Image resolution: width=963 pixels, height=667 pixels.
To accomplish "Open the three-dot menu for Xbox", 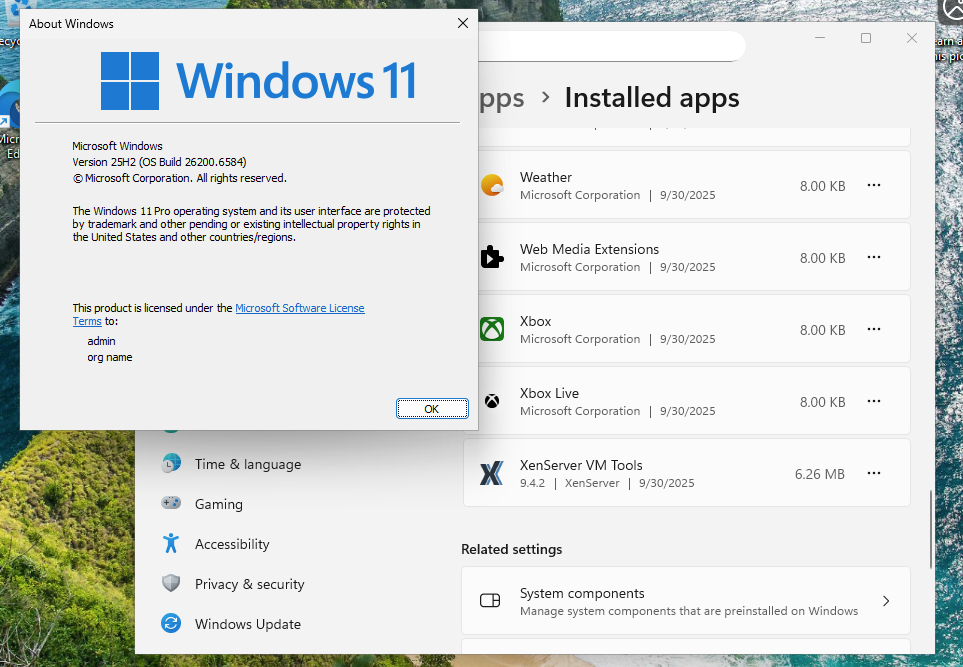I will tap(874, 330).
